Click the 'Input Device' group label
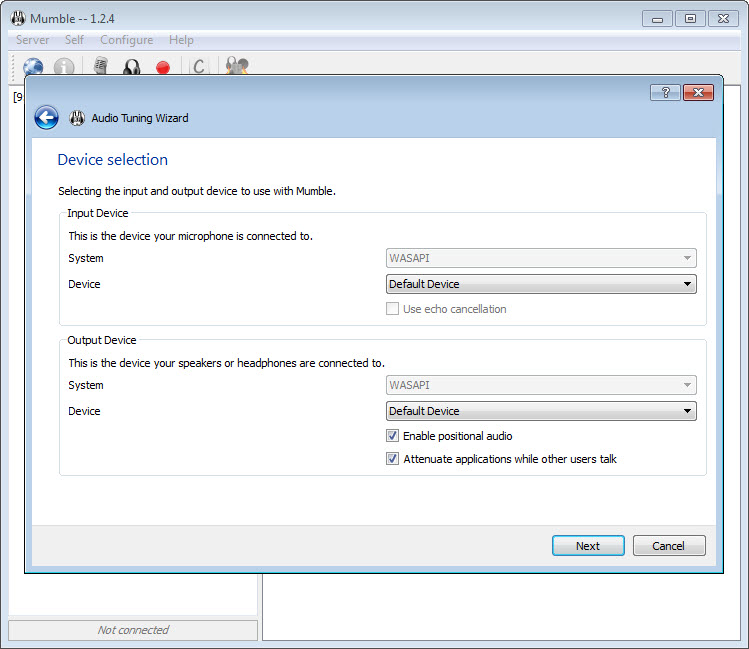This screenshot has width=749, height=649. (98, 213)
